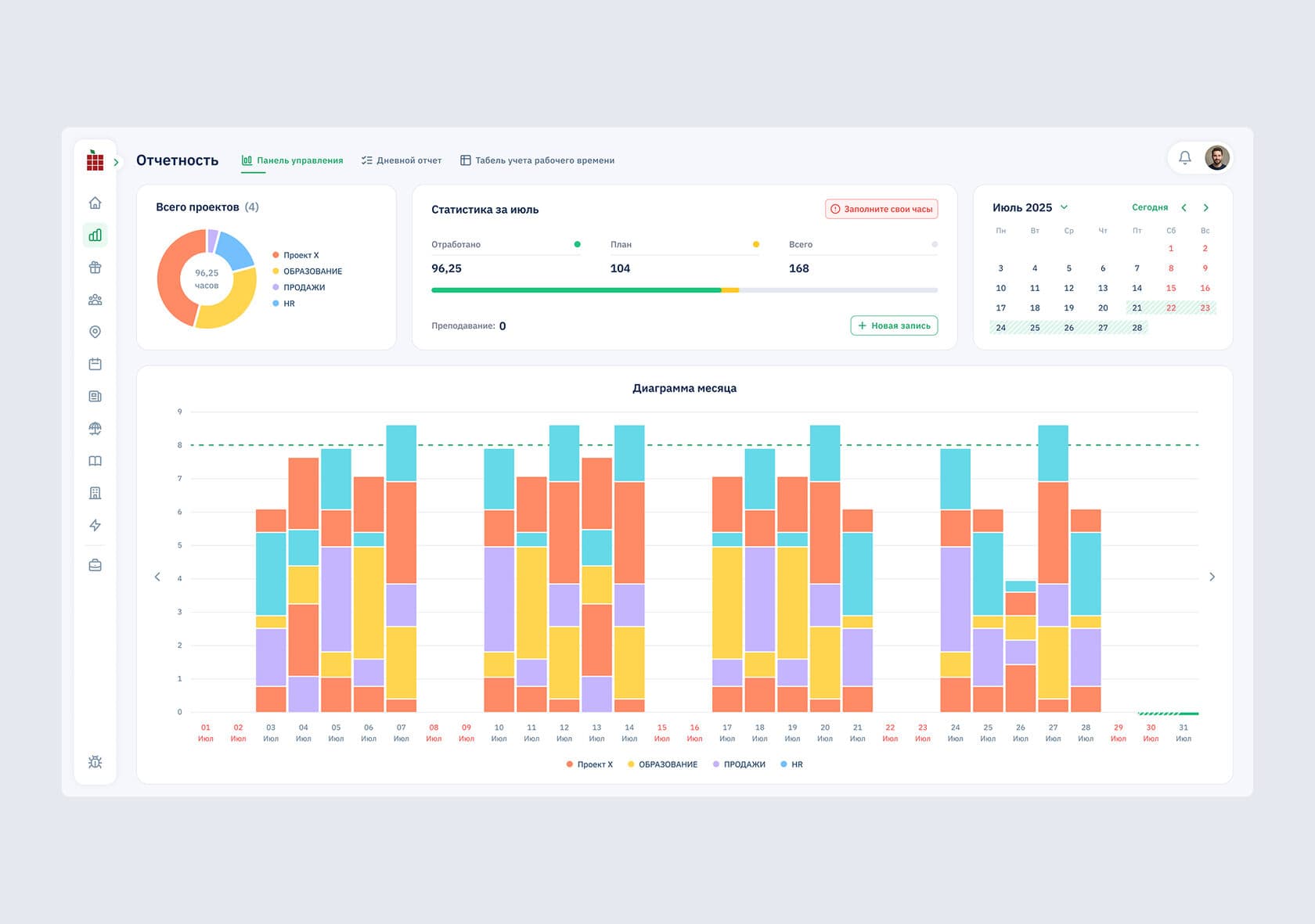Open the home icon in the sidebar
The height and width of the screenshot is (924, 1315).
pos(95,203)
